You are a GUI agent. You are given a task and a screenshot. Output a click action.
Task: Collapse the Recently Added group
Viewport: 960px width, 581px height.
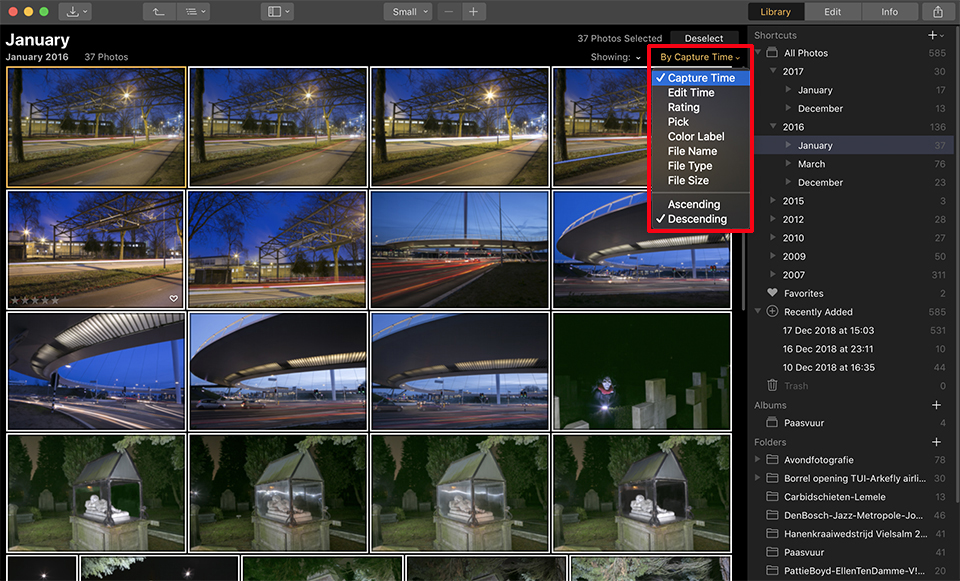758,311
